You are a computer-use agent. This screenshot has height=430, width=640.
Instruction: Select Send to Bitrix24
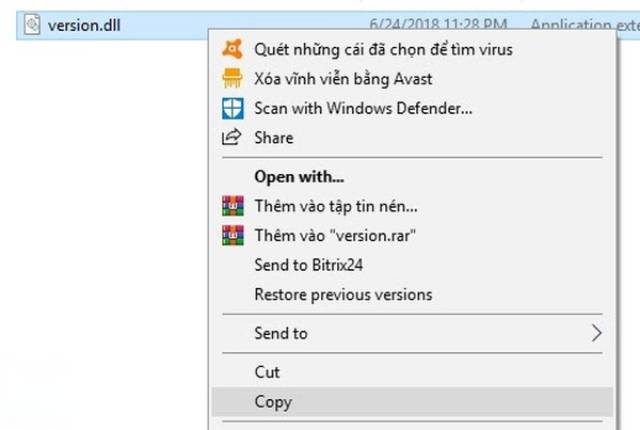coord(309,265)
